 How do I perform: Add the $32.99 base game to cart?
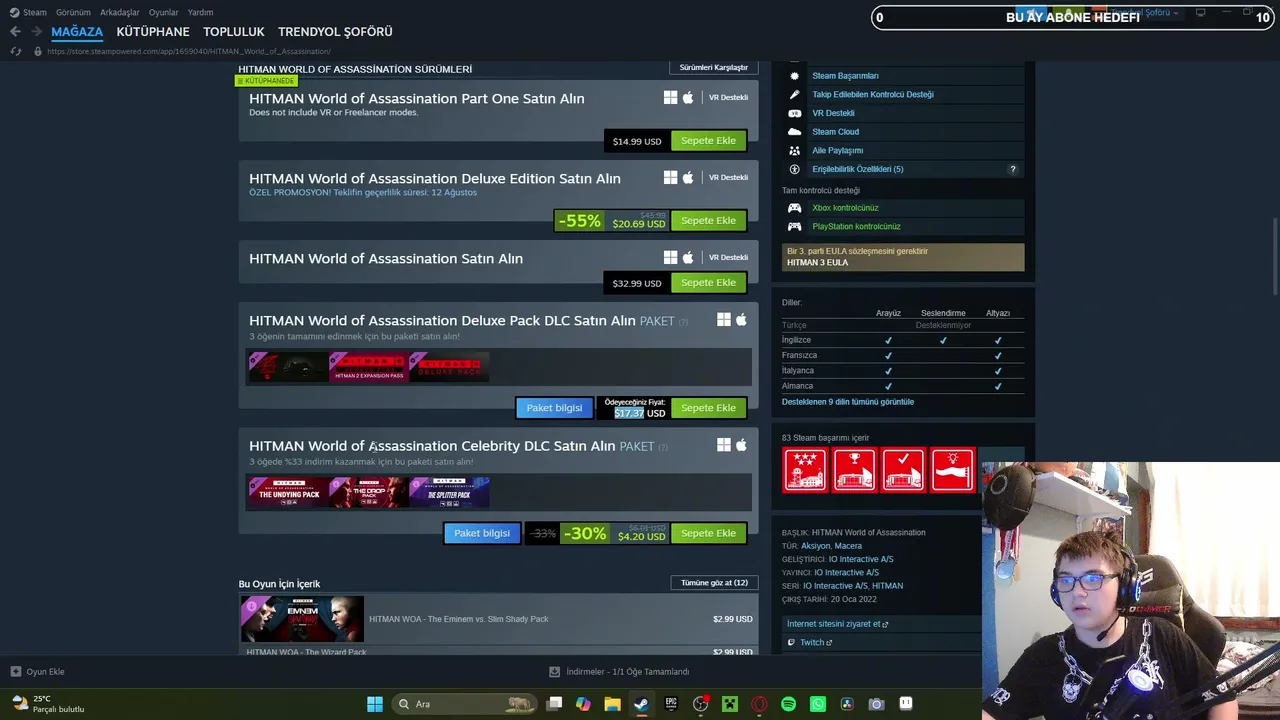click(708, 283)
